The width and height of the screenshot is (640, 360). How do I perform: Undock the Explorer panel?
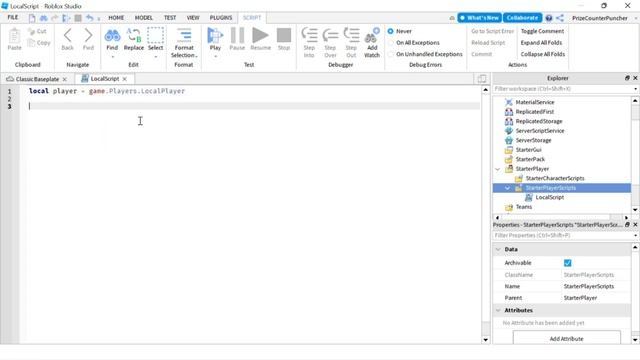[x=627, y=78]
